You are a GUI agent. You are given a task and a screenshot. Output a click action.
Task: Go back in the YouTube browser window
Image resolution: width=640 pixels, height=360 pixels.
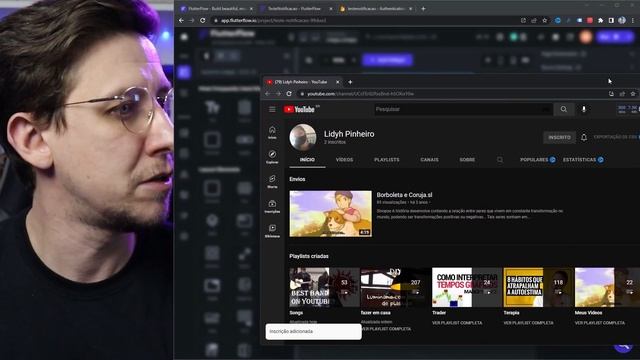point(268,93)
